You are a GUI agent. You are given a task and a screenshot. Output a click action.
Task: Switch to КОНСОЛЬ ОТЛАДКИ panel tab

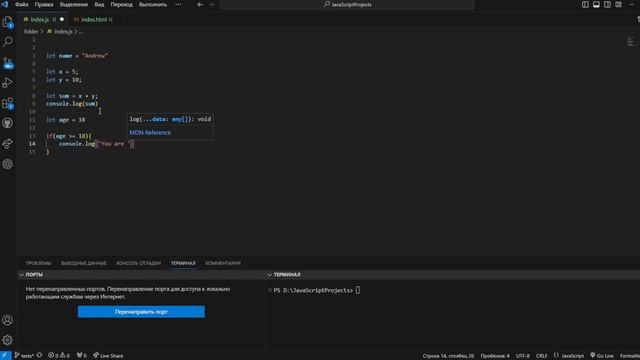click(139, 263)
